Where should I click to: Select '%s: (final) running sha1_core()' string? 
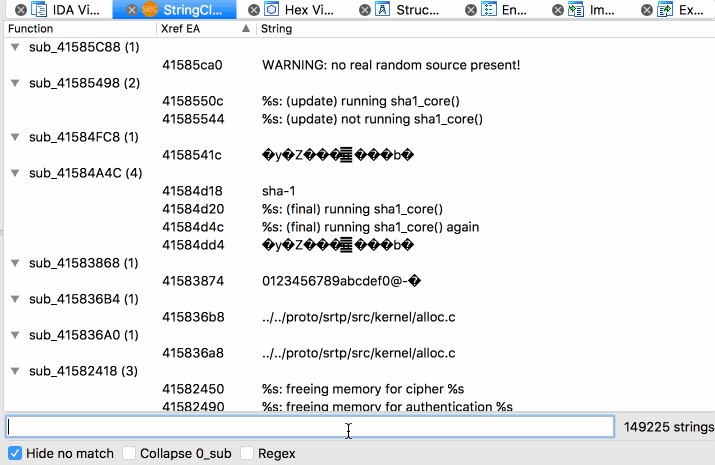[352, 209]
